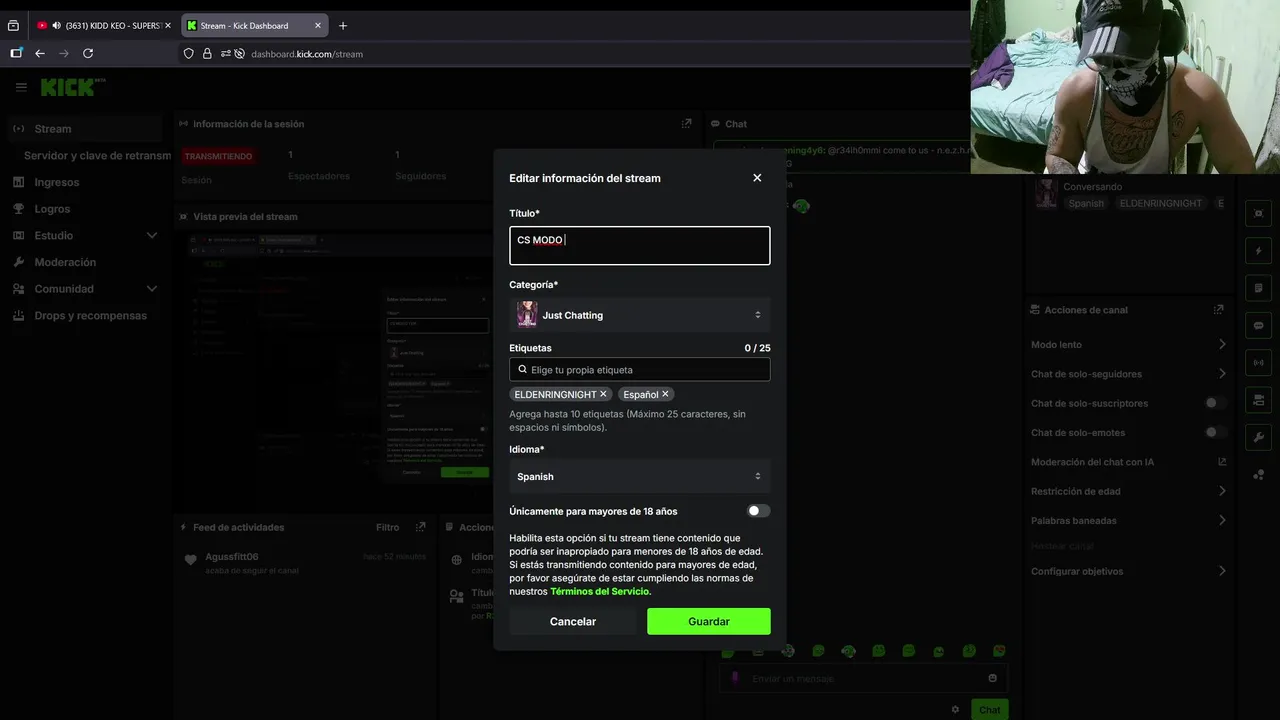Open the Idioma dropdown showing Spanish
1280x720 pixels.
point(640,476)
